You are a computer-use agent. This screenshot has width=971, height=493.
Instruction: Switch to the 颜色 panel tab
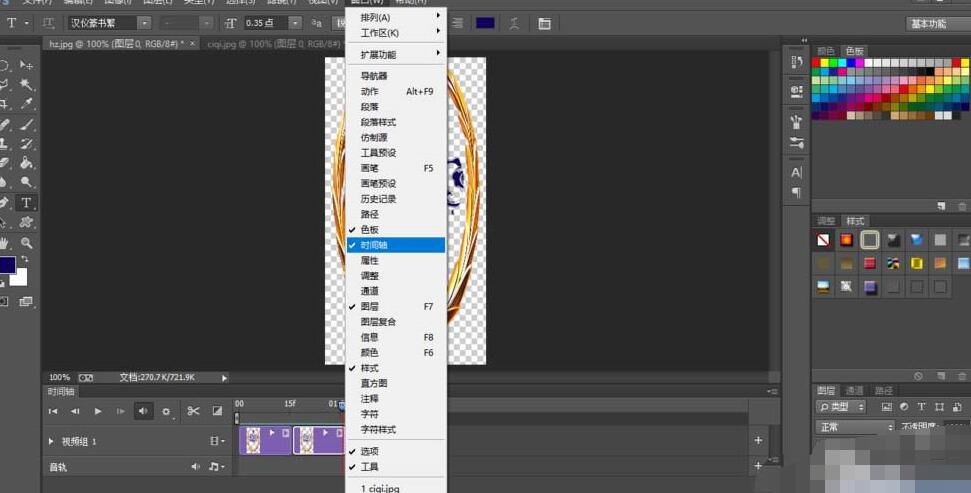pos(826,51)
